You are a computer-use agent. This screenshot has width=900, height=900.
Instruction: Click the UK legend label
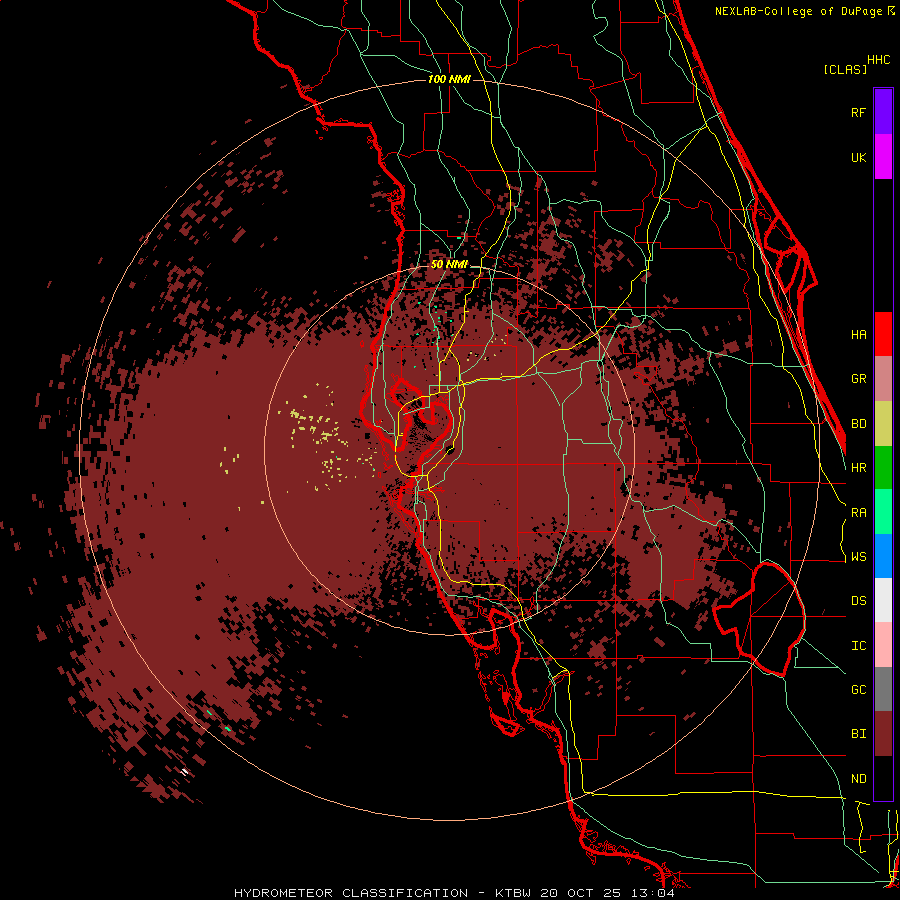pyautogui.click(x=858, y=157)
